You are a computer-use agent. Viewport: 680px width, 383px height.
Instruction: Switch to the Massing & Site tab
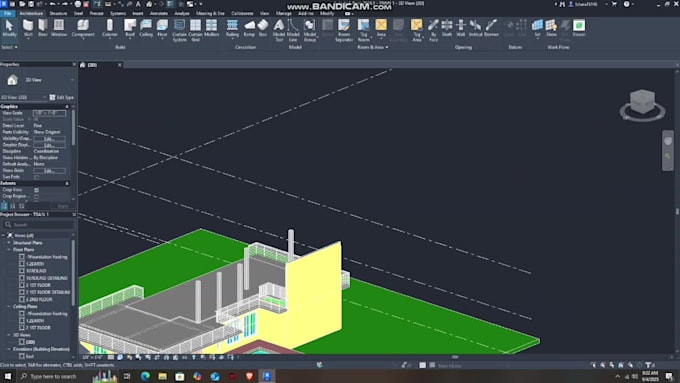pyautogui.click(x=210, y=13)
